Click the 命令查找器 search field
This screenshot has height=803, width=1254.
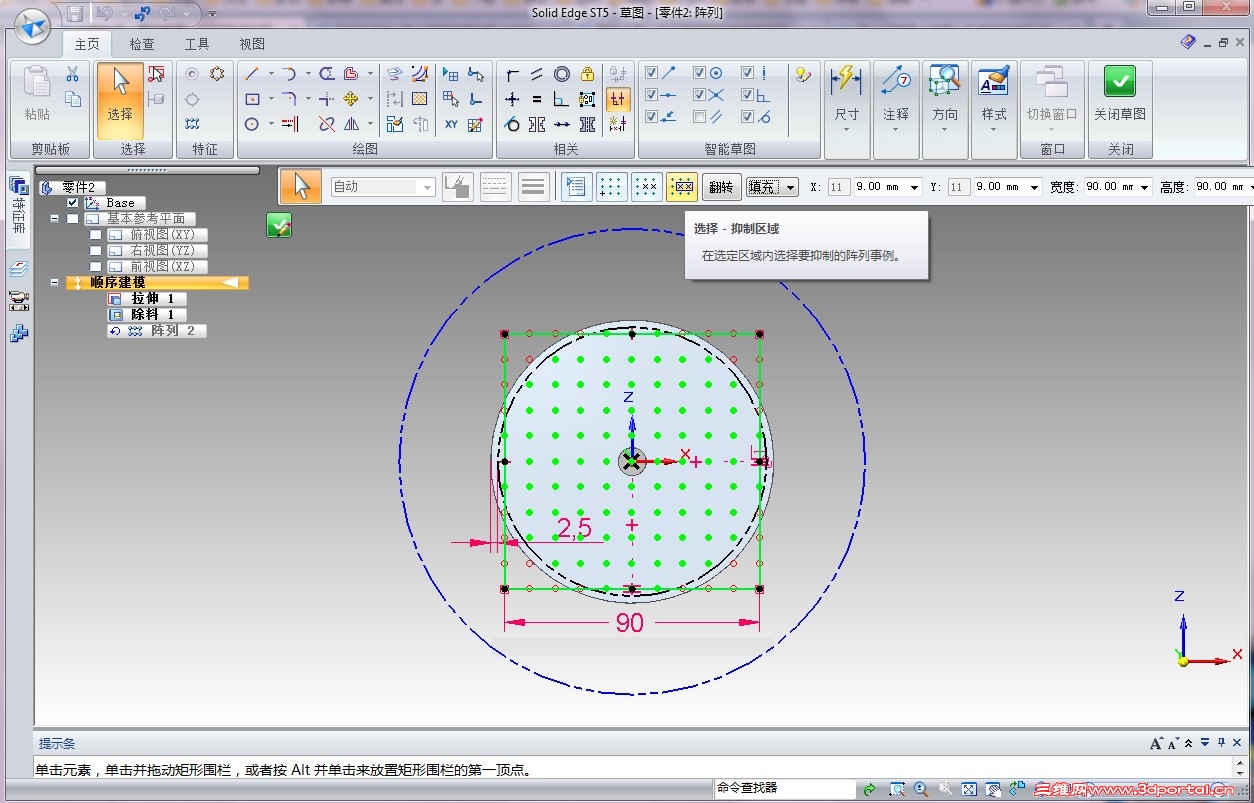785,788
